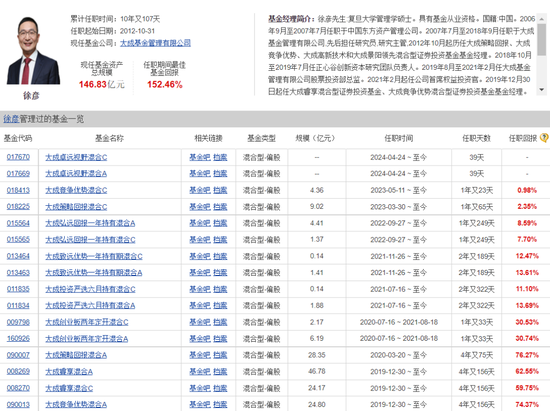Open fund code 090007

[18, 355]
